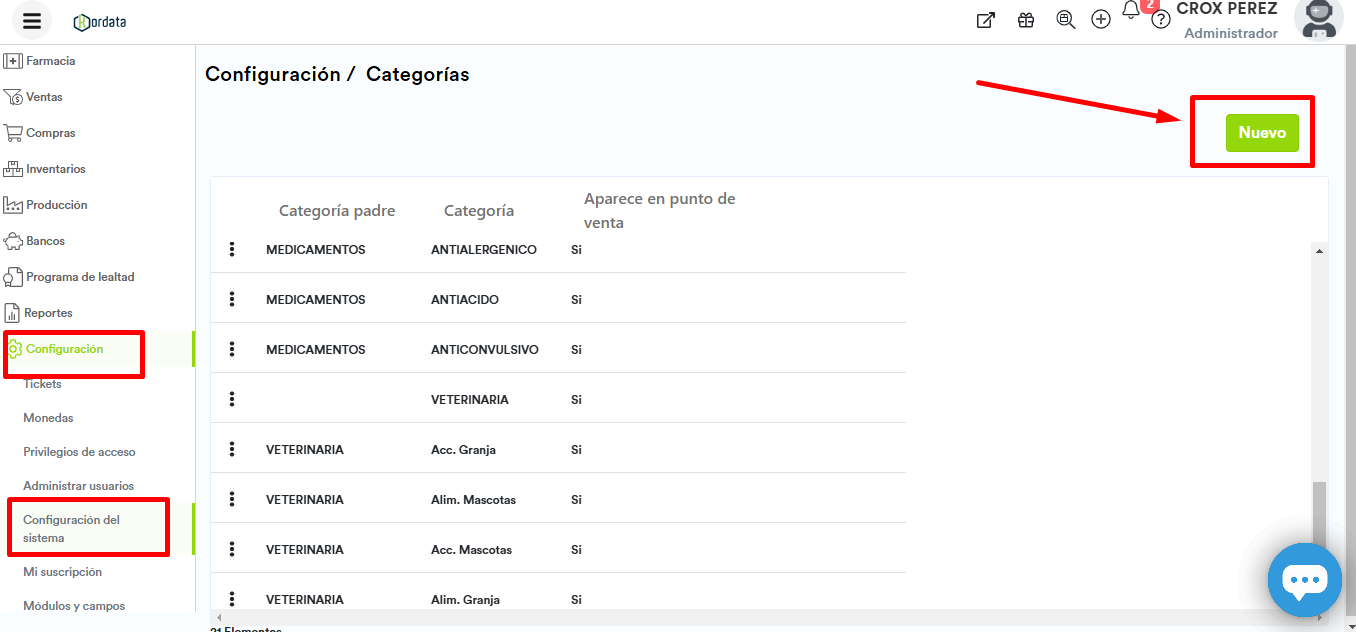The height and width of the screenshot is (632, 1356).
Task: Open notifications bell with badge
Action: [x=1132, y=11]
